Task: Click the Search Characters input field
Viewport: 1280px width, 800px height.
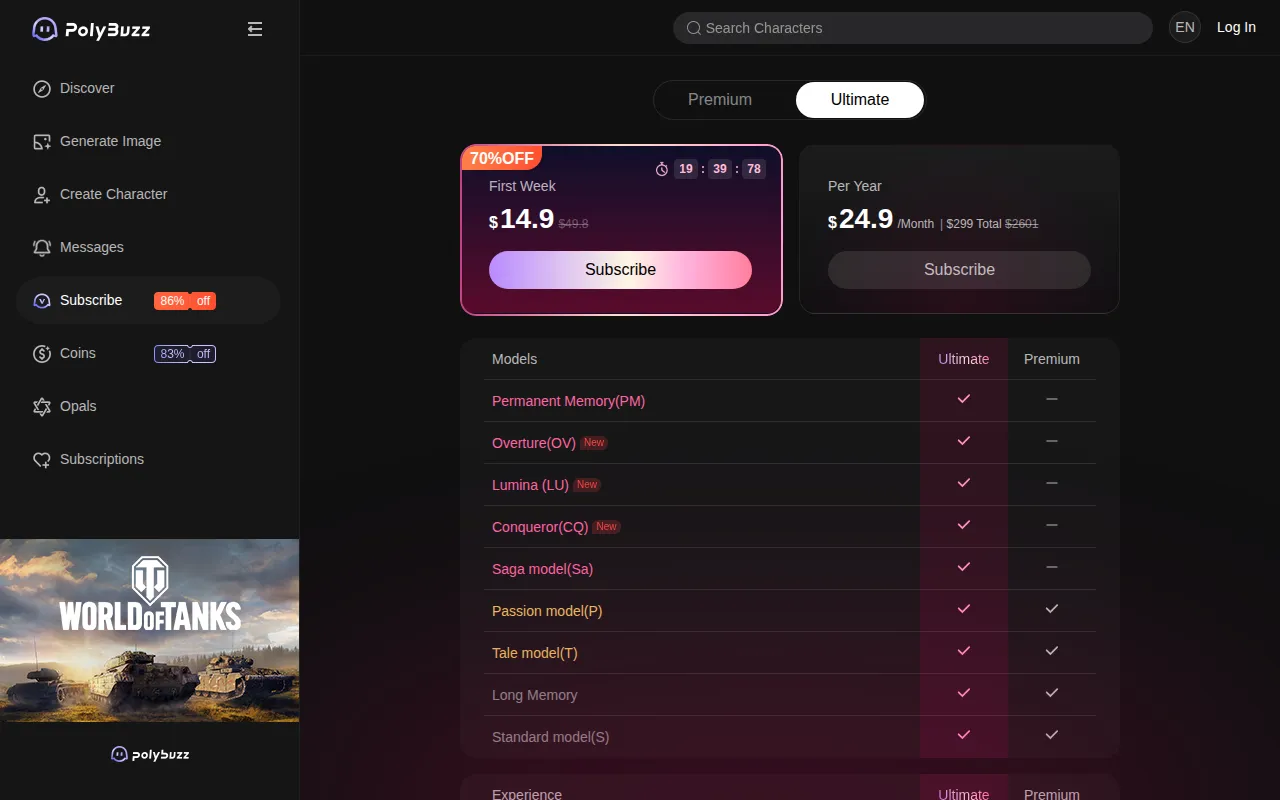Action: coord(913,28)
